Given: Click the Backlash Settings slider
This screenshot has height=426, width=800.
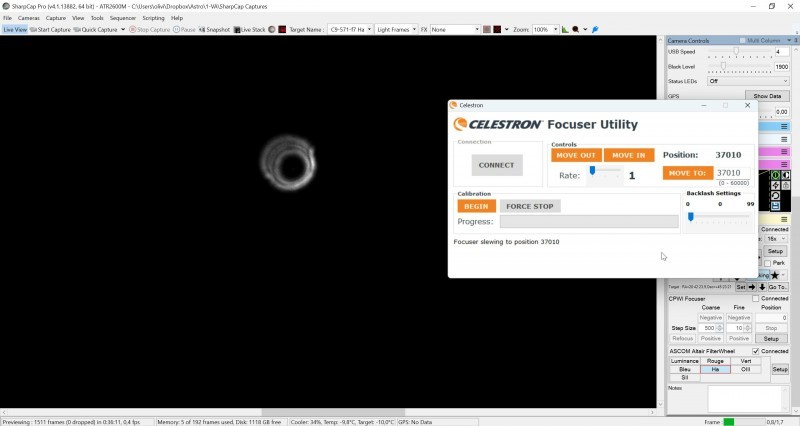Looking at the screenshot, I should (719, 218).
